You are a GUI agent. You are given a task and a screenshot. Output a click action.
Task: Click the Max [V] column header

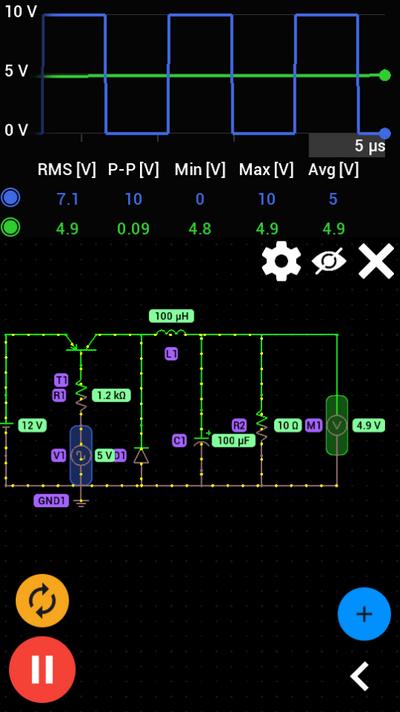coord(267,169)
